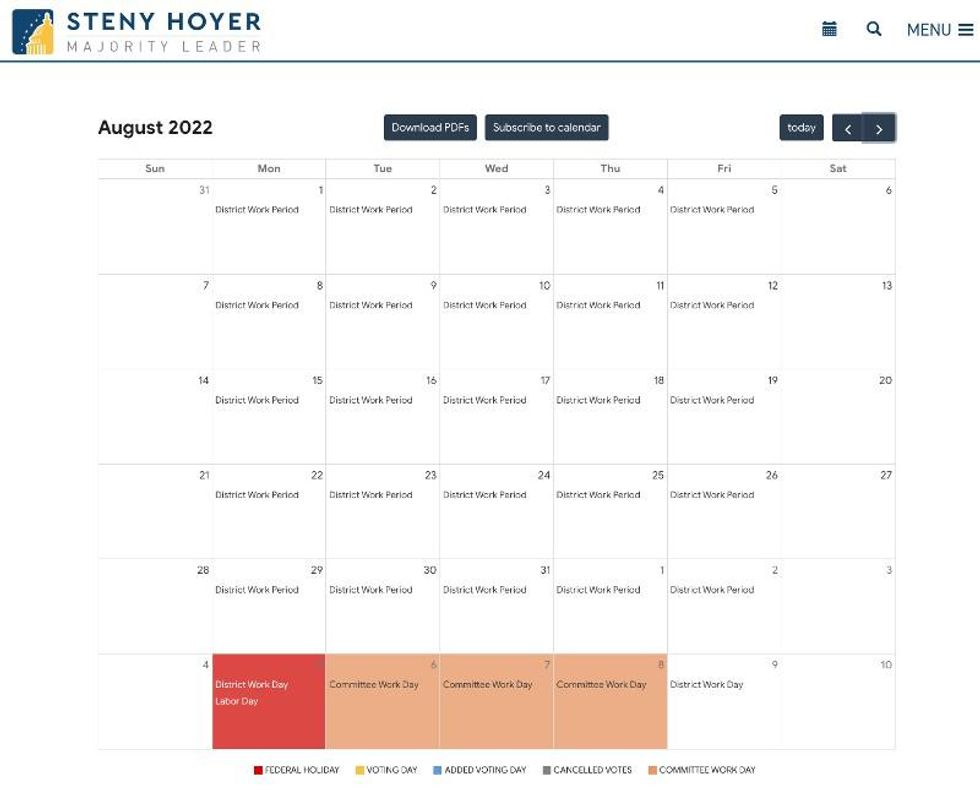Click the Federal Holiday red swatch

tap(258, 770)
